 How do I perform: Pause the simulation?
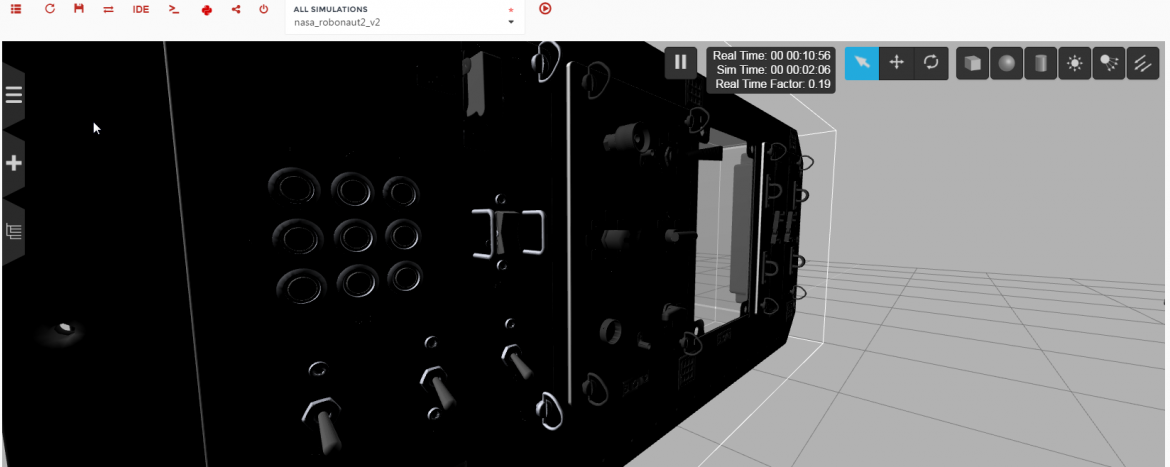click(681, 63)
